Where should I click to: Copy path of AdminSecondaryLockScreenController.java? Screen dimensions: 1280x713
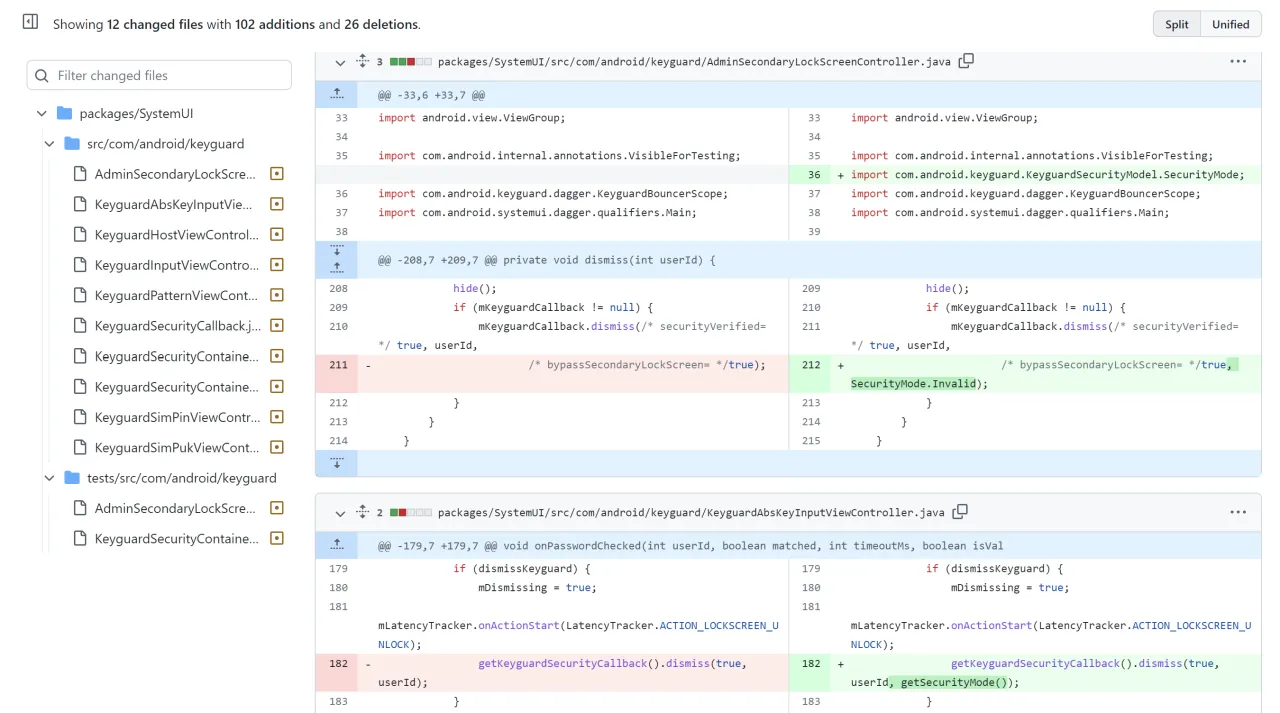coord(966,61)
